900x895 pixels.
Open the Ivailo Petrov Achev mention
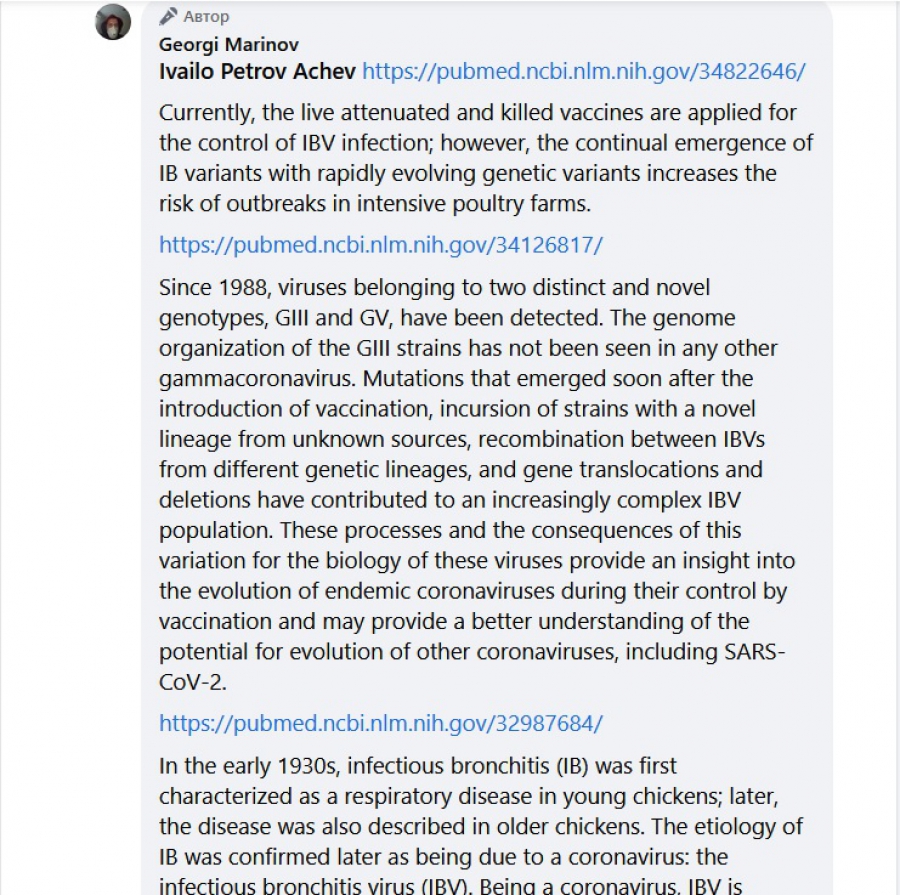coord(257,71)
